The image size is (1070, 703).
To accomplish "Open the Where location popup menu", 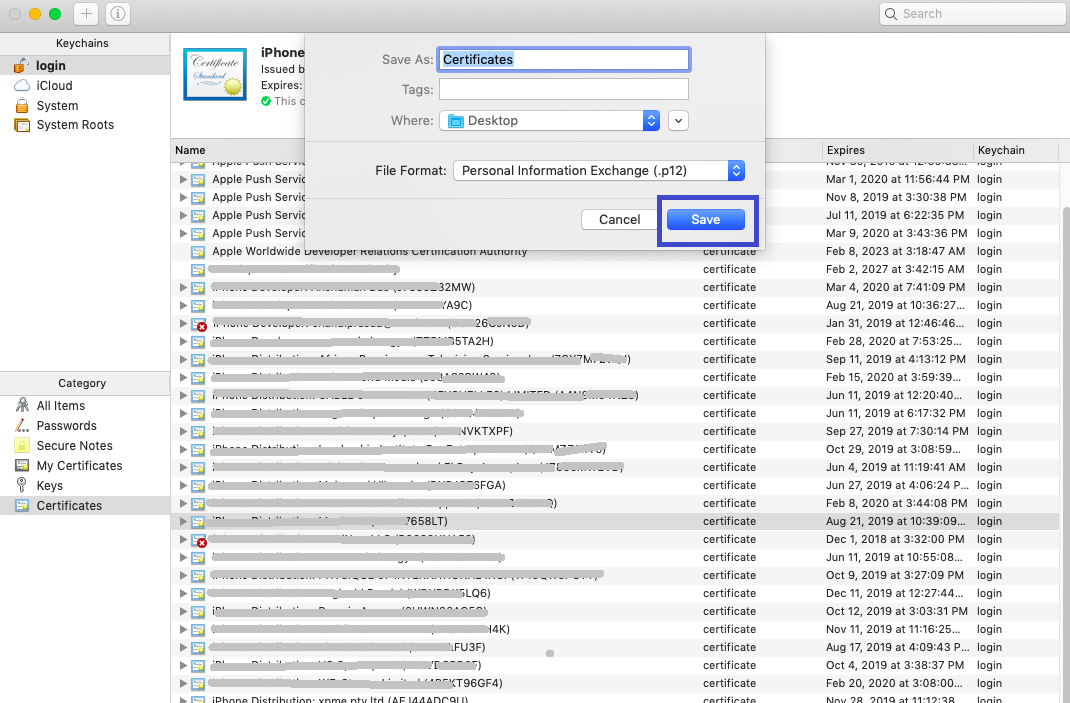I will (x=549, y=121).
